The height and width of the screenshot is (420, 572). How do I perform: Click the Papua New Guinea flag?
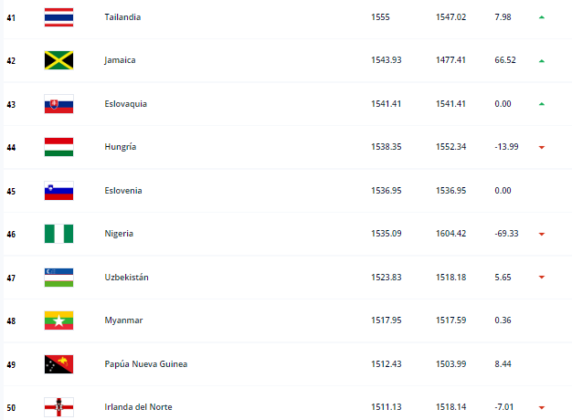(x=59, y=364)
